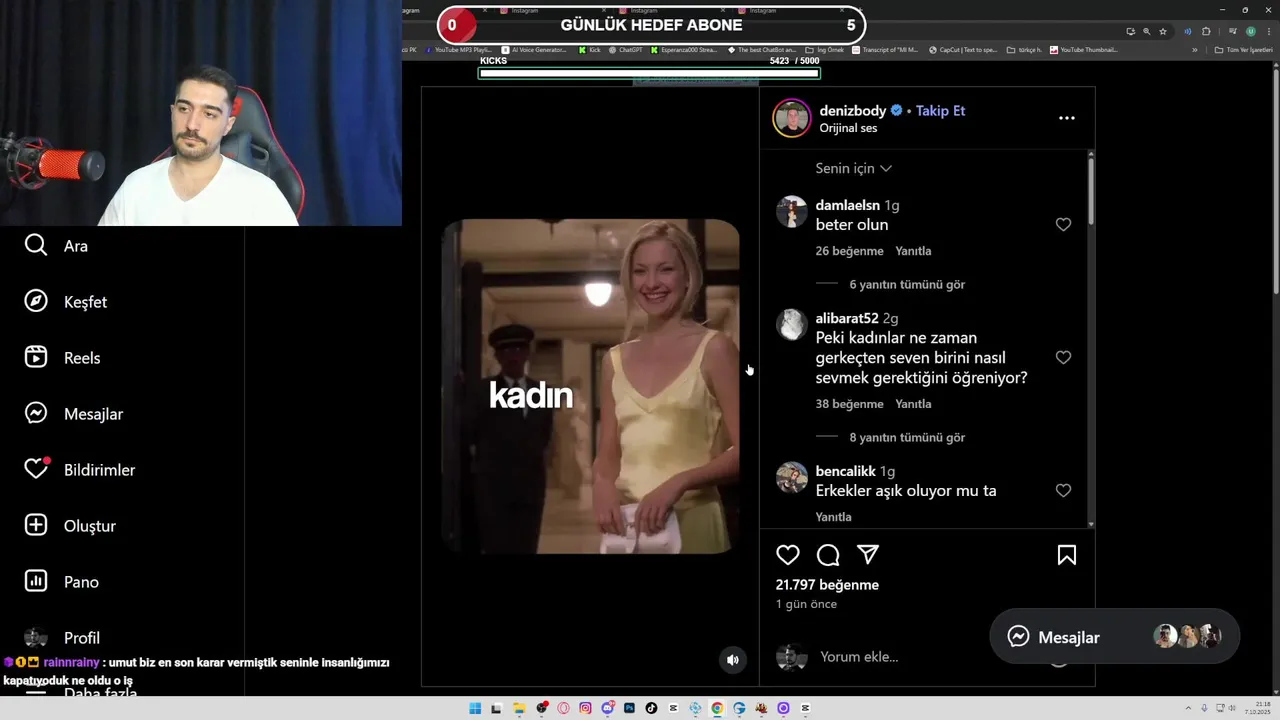Click denizbody's profile avatar

pos(792,118)
